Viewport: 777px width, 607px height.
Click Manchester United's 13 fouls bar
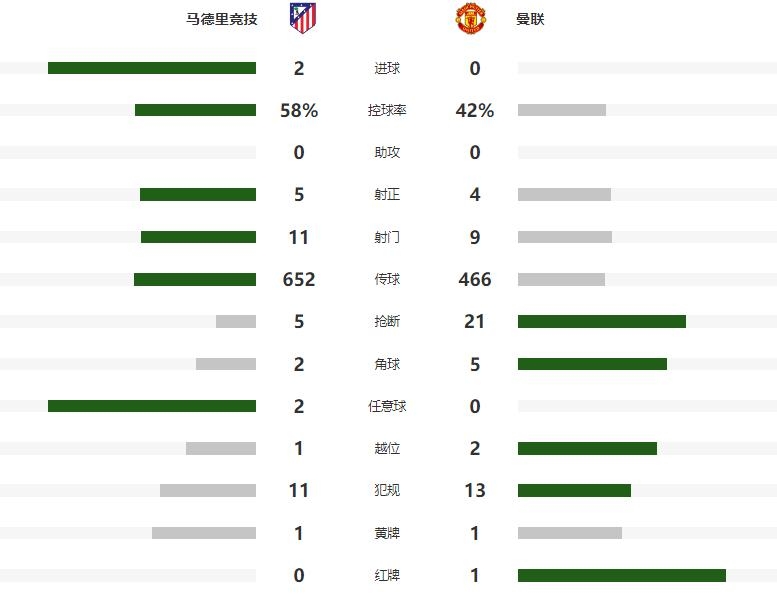(x=574, y=491)
